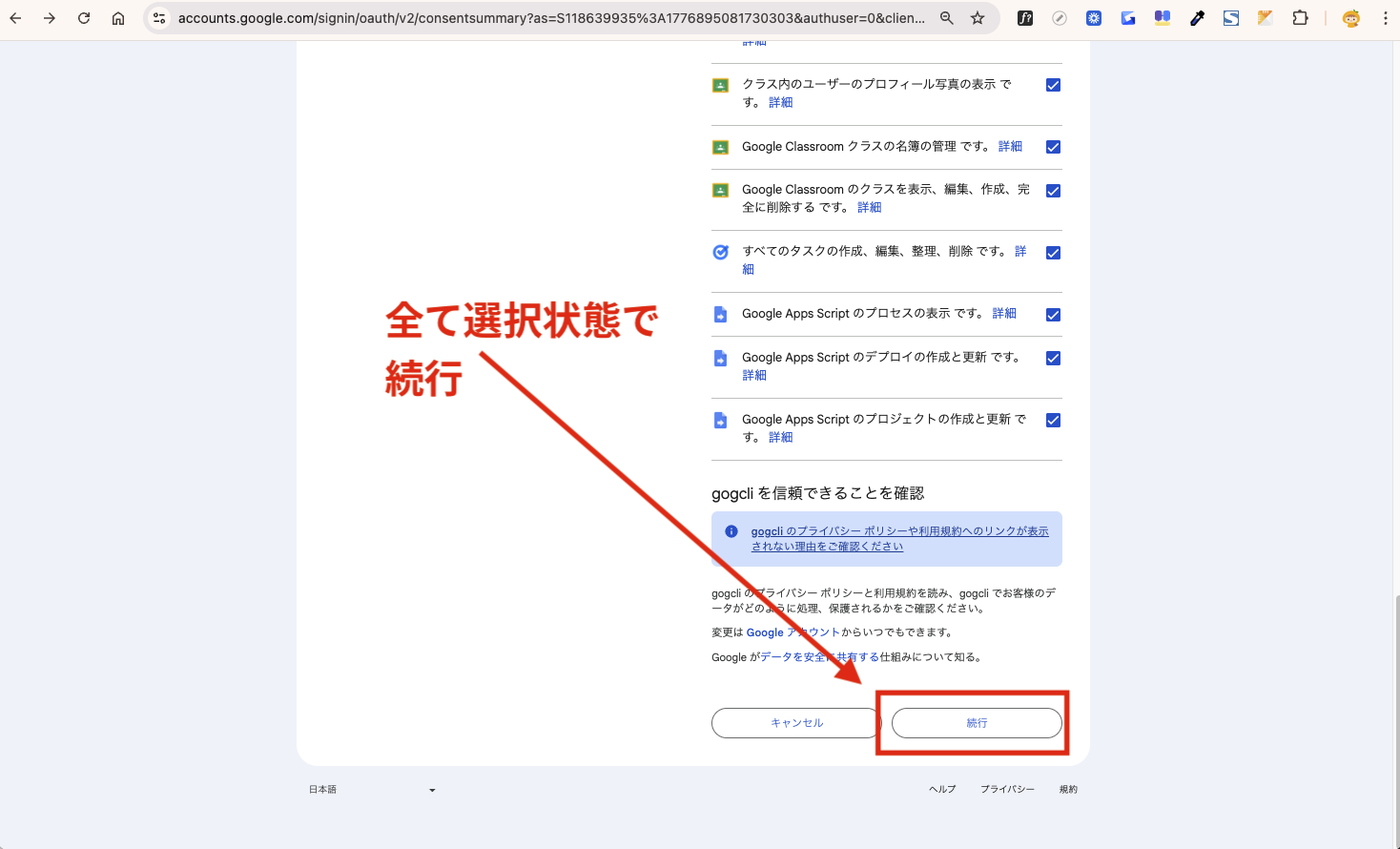
Task: Uncheck the all-tasks create and edit permission
Action: click(1053, 253)
